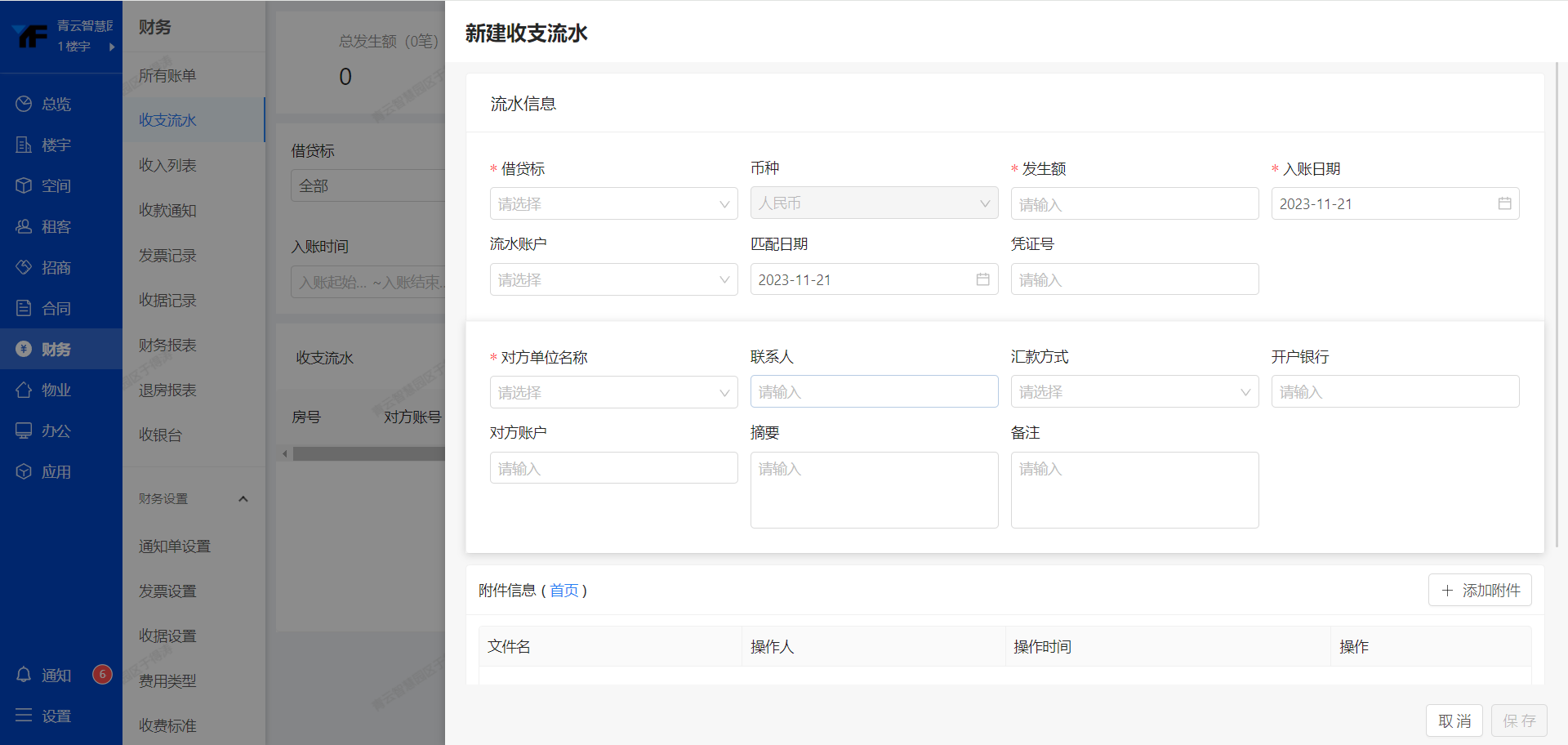Viewport: 1568px width, 745px height.
Task: Click the 总览 overview icon in sidebar
Action: point(24,104)
